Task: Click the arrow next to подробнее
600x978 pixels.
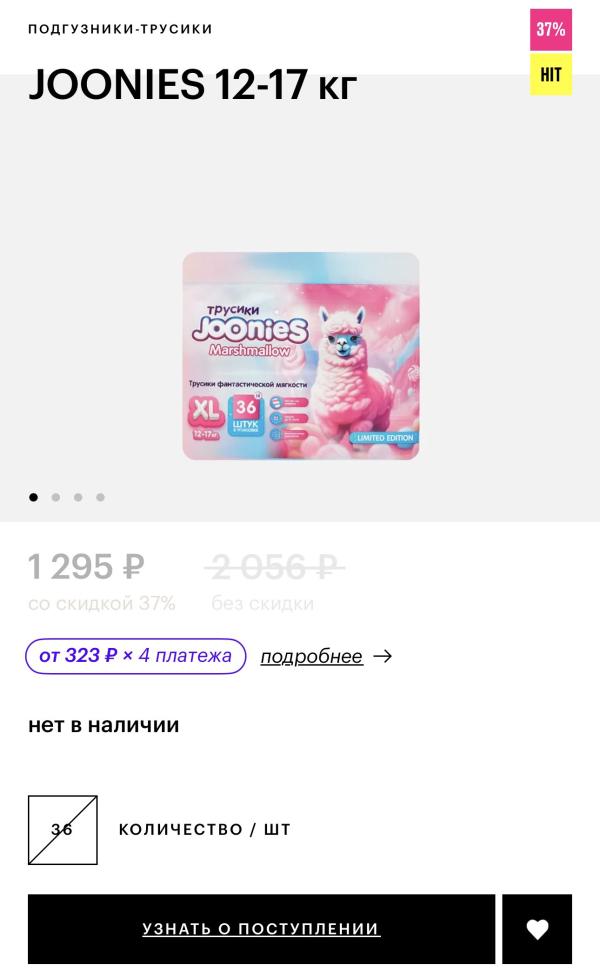Action: tap(382, 656)
